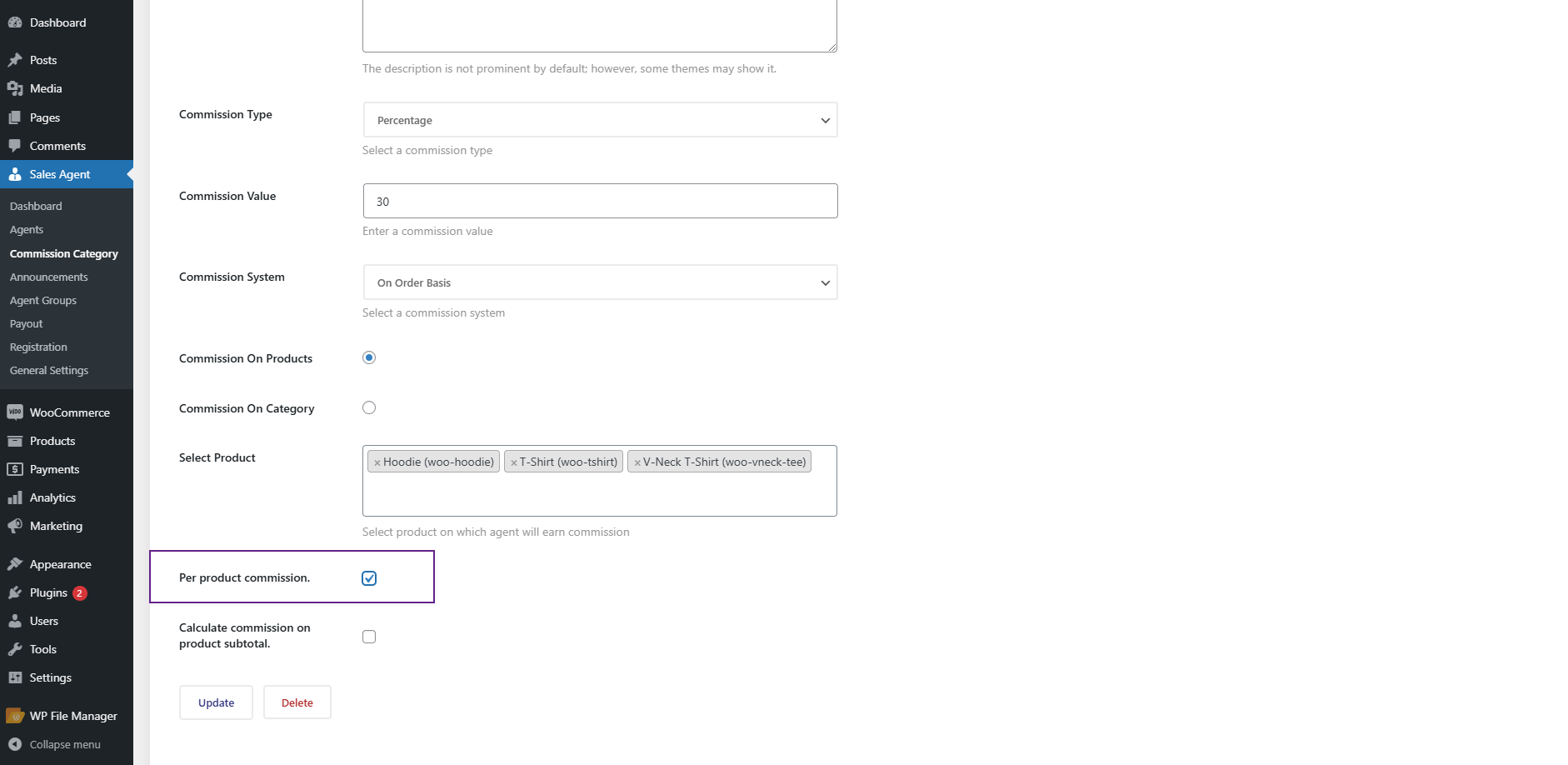
Task: Open Agent Groups submenu item
Action: pyautogui.click(x=43, y=300)
